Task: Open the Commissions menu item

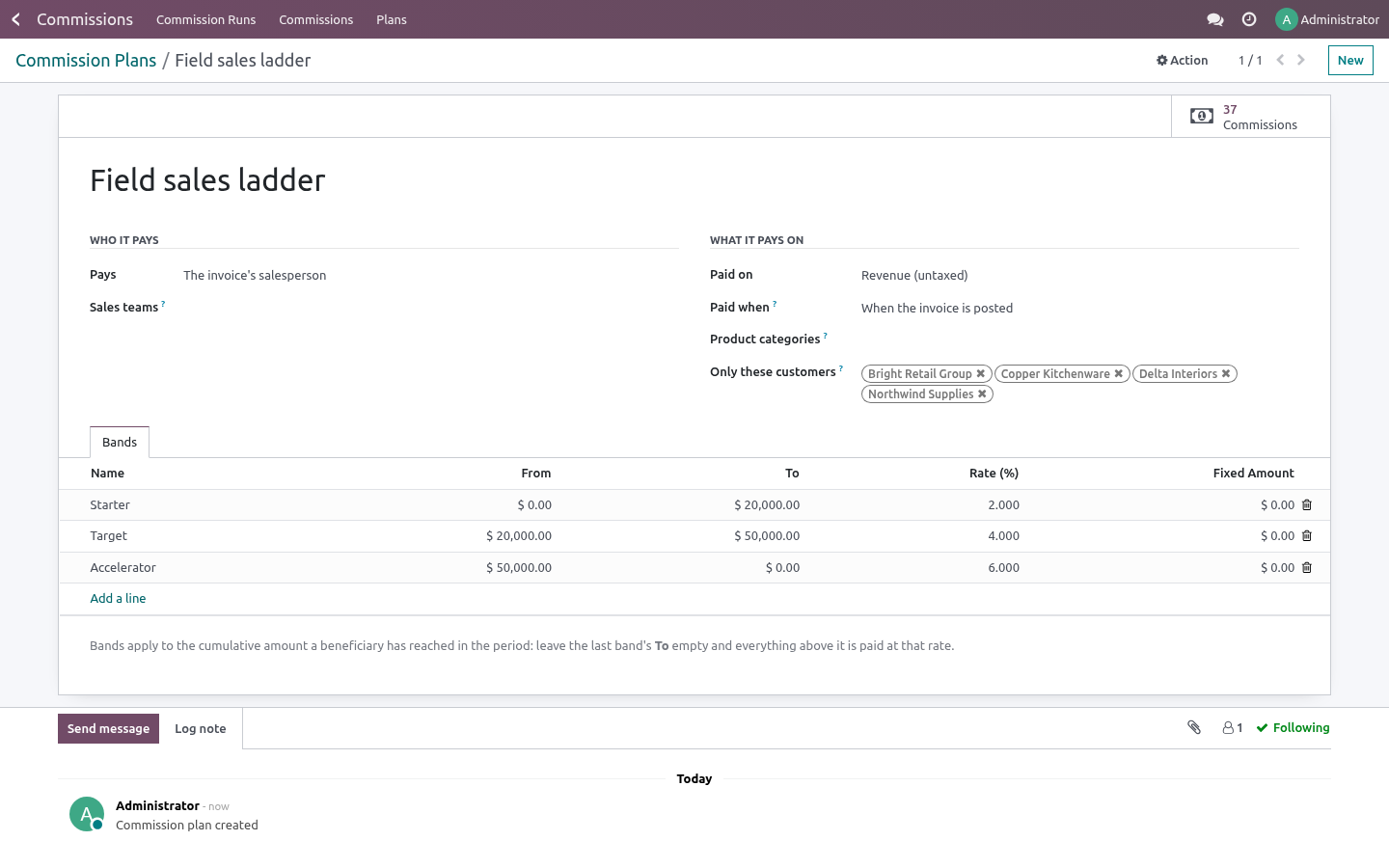Action: [315, 19]
